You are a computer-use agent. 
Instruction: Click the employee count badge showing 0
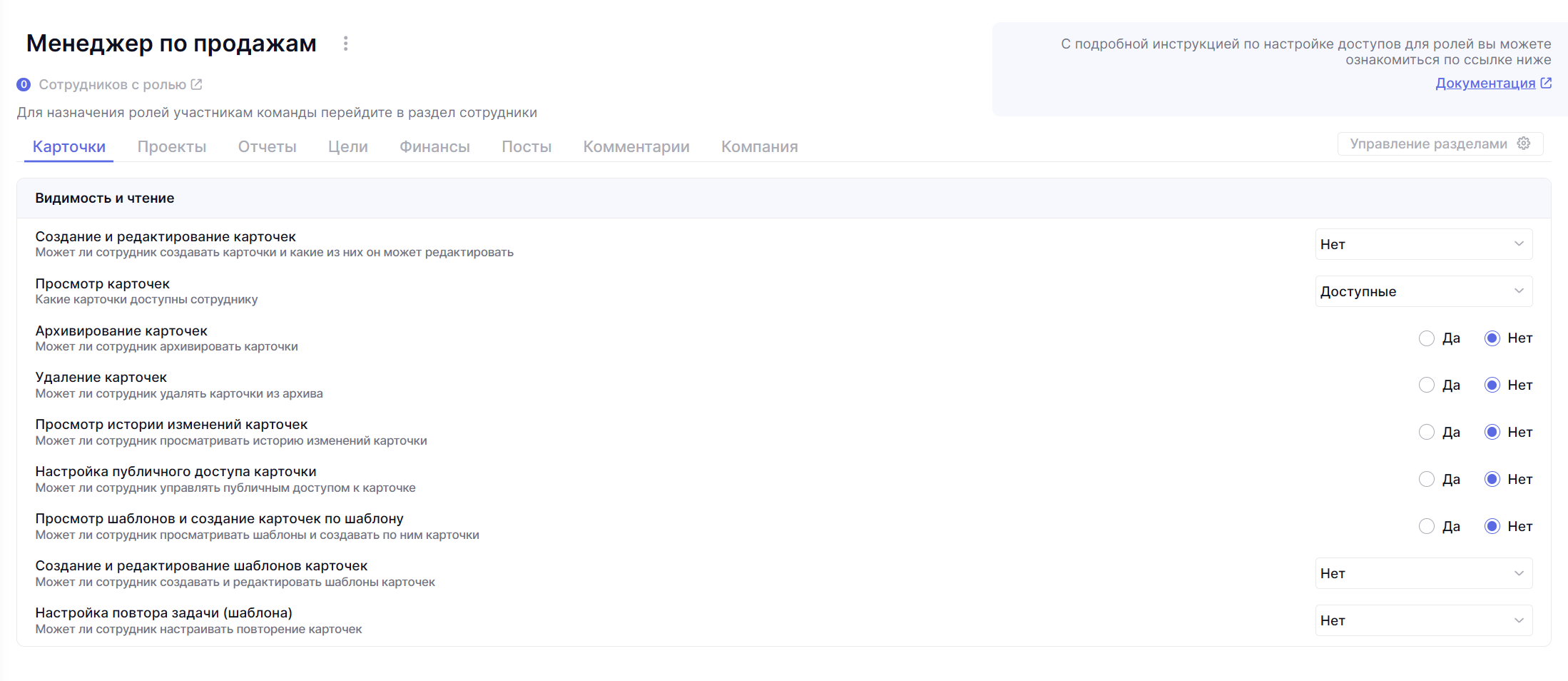[24, 84]
